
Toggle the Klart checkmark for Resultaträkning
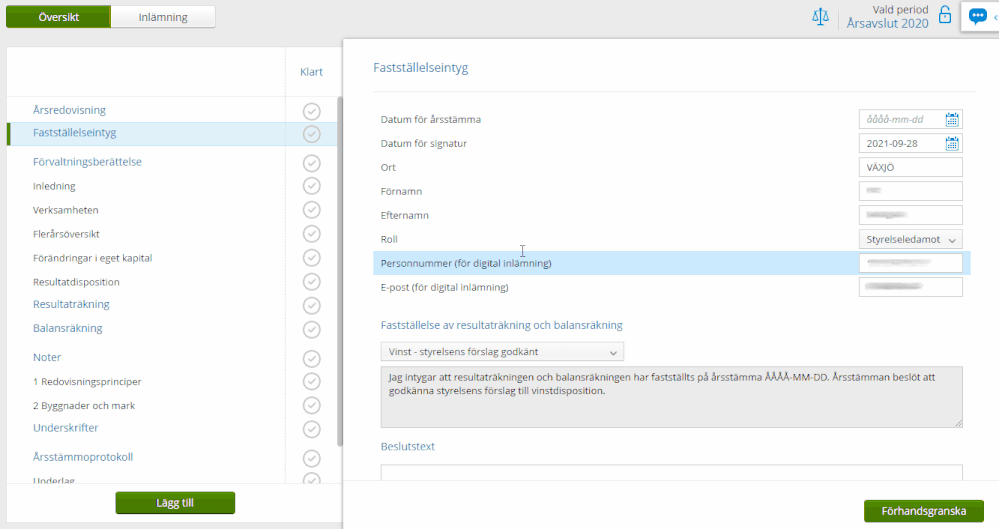pyautogui.click(x=311, y=305)
